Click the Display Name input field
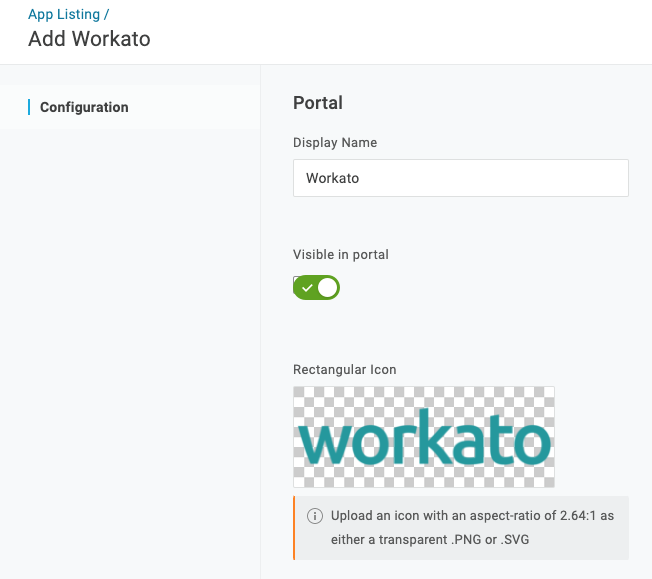The height and width of the screenshot is (579, 652). [461, 178]
